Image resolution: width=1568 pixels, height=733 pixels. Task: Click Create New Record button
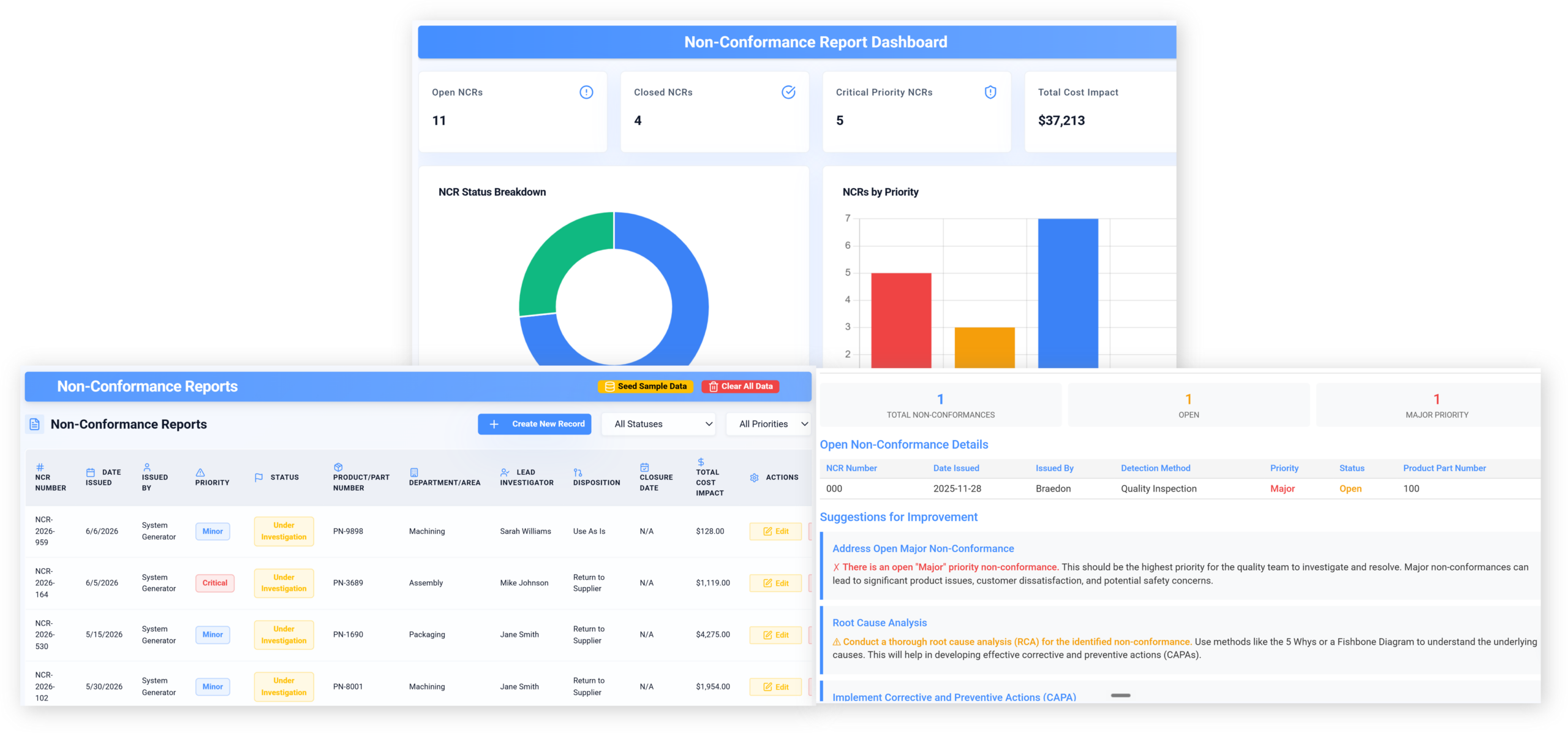(x=534, y=424)
